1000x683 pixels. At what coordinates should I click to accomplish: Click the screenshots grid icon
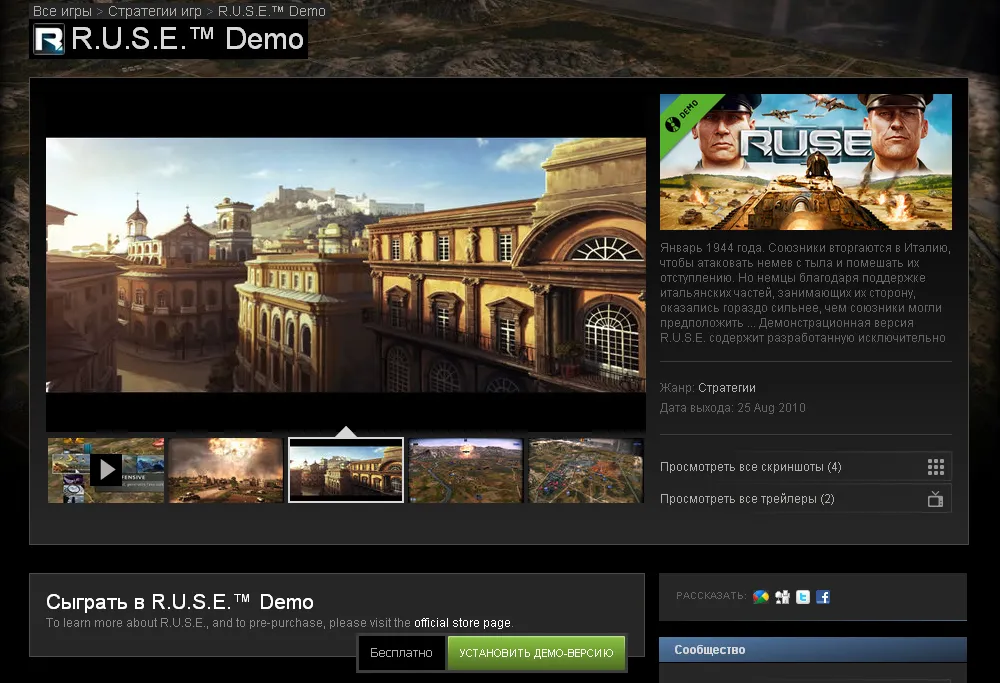point(936,467)
